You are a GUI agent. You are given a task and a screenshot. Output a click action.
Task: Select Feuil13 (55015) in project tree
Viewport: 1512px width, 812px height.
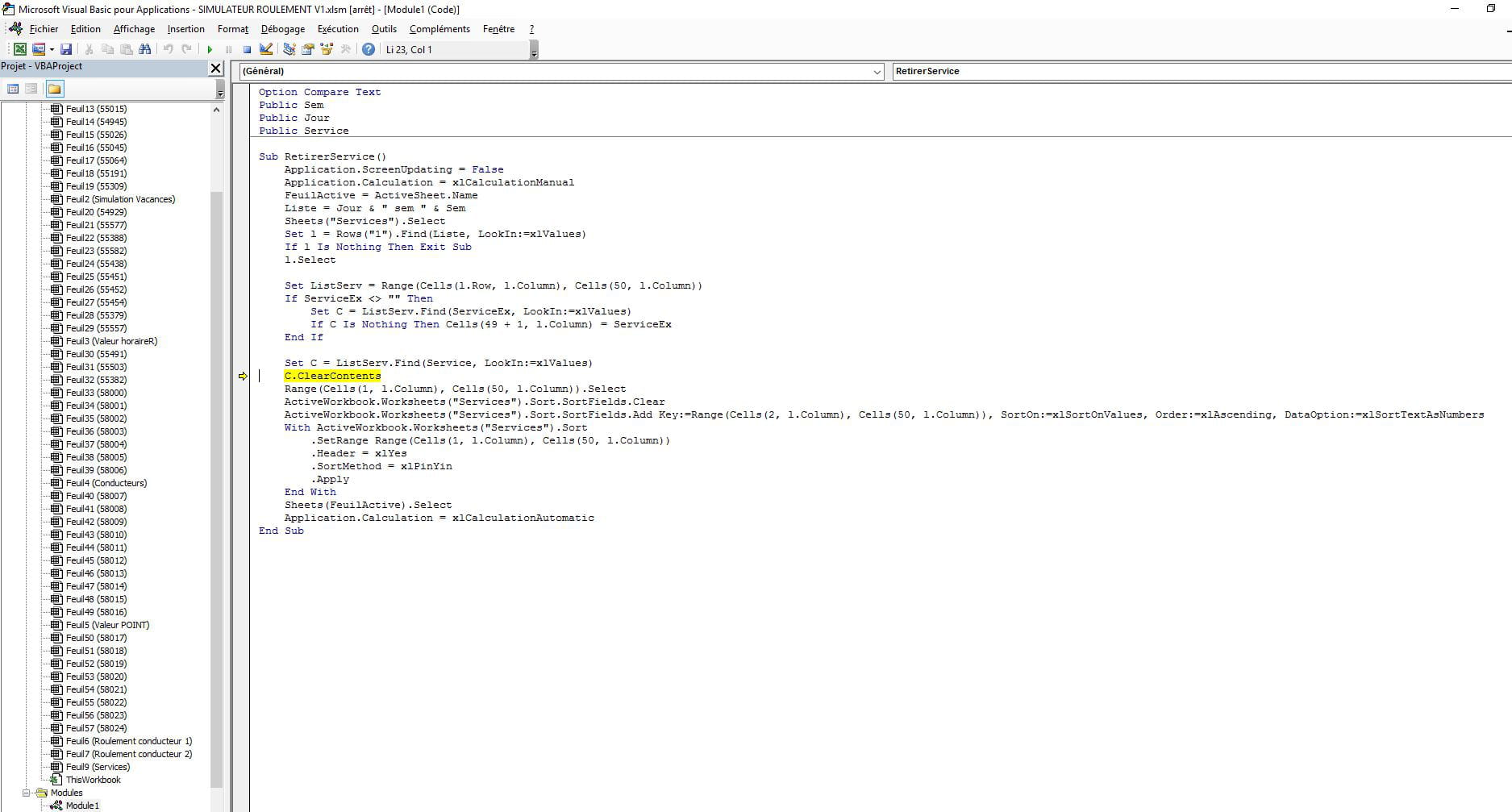96,109
